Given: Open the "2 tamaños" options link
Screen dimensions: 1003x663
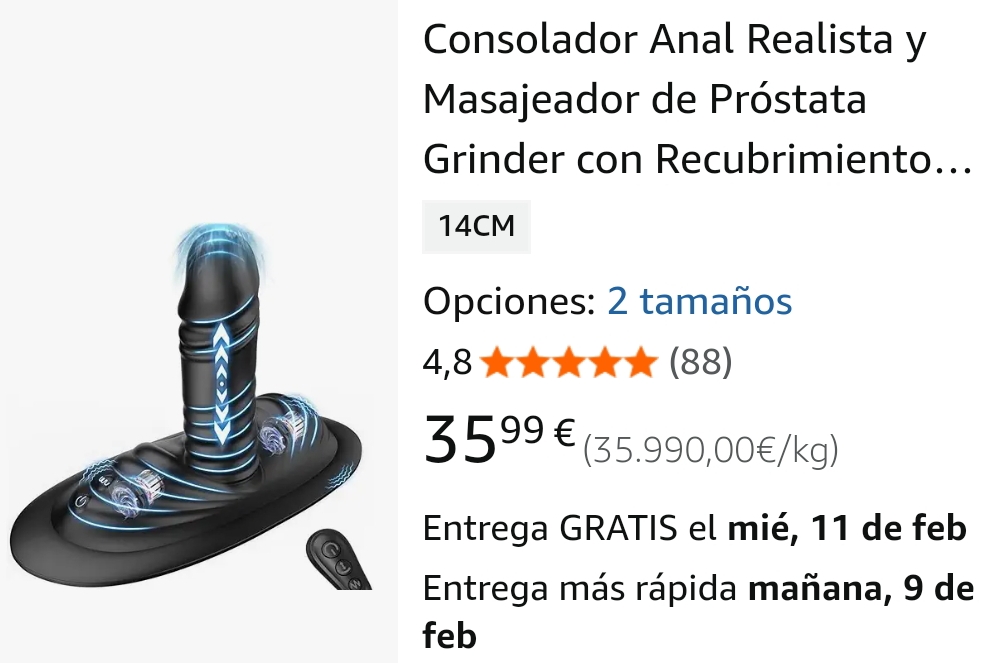Looking at the screenshot, I should pos(699,301).
